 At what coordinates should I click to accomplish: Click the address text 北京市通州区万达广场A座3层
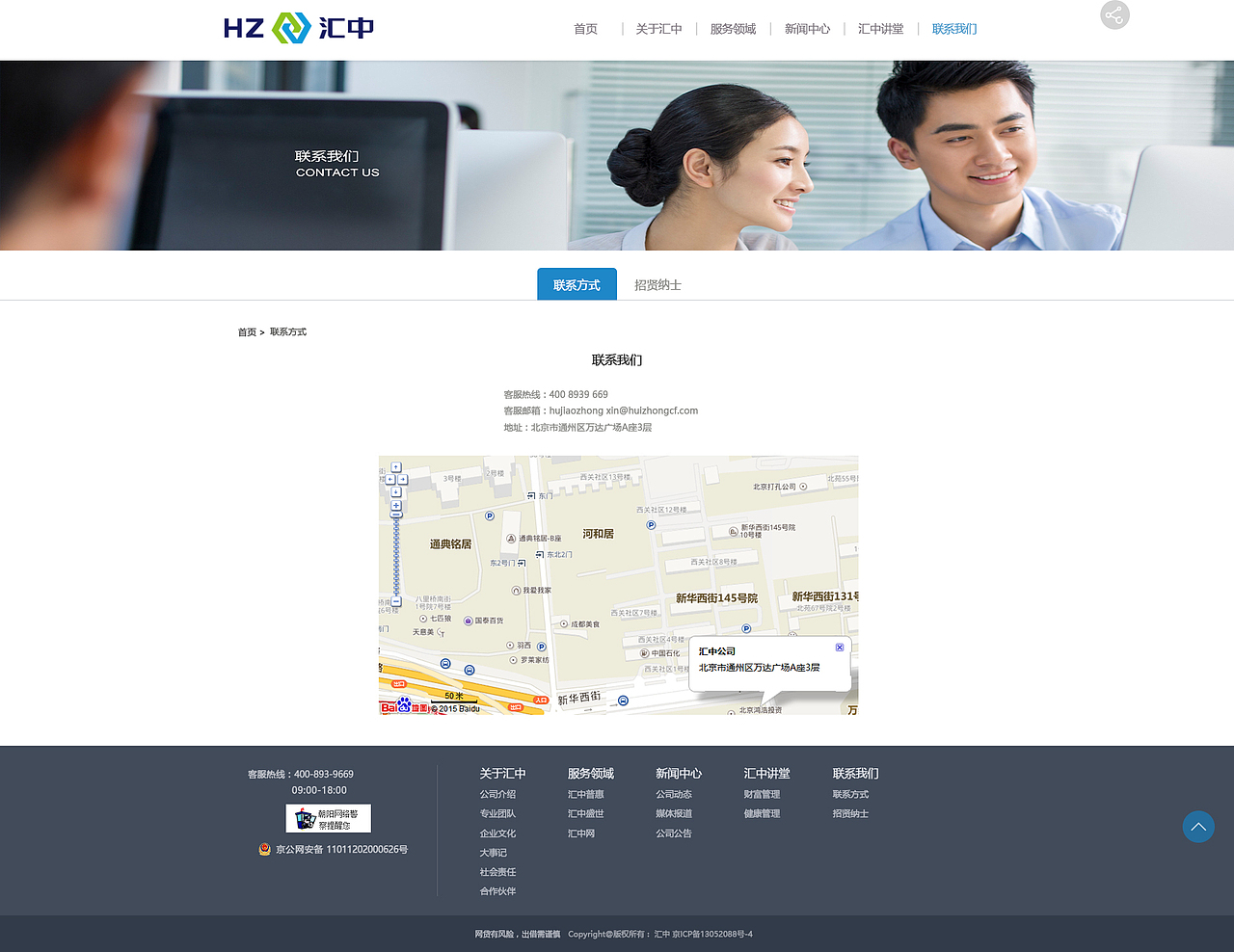tap(591, 427)
